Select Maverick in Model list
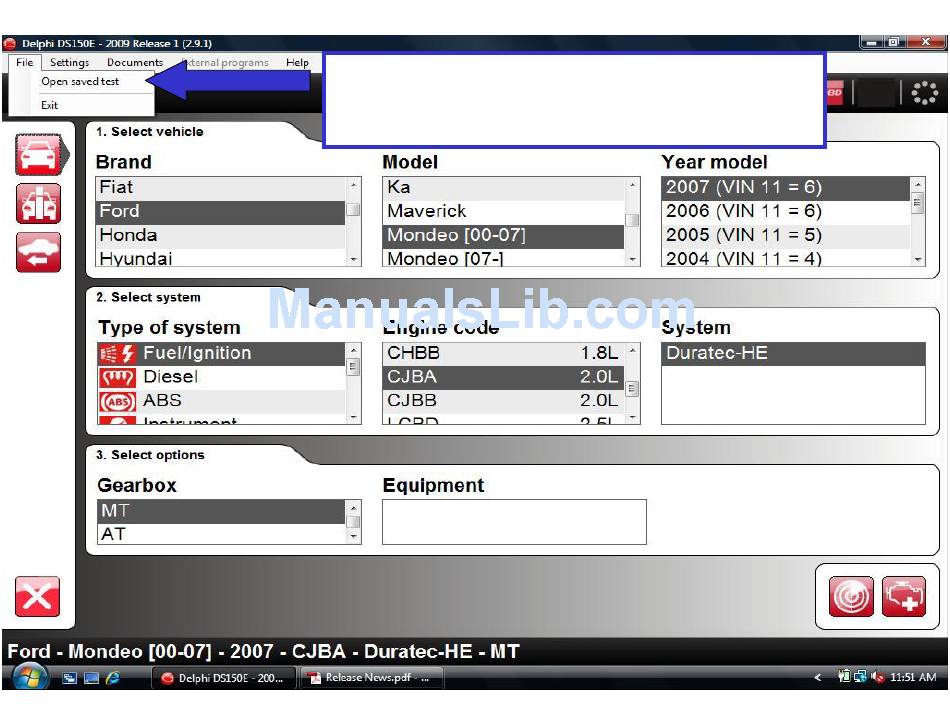This screenshot has height=725, width=950. 503,211
